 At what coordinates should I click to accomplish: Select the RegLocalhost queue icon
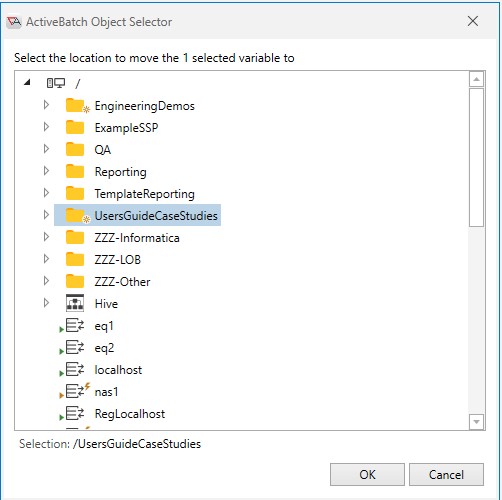pyautogui.click(x=75, y=413)
